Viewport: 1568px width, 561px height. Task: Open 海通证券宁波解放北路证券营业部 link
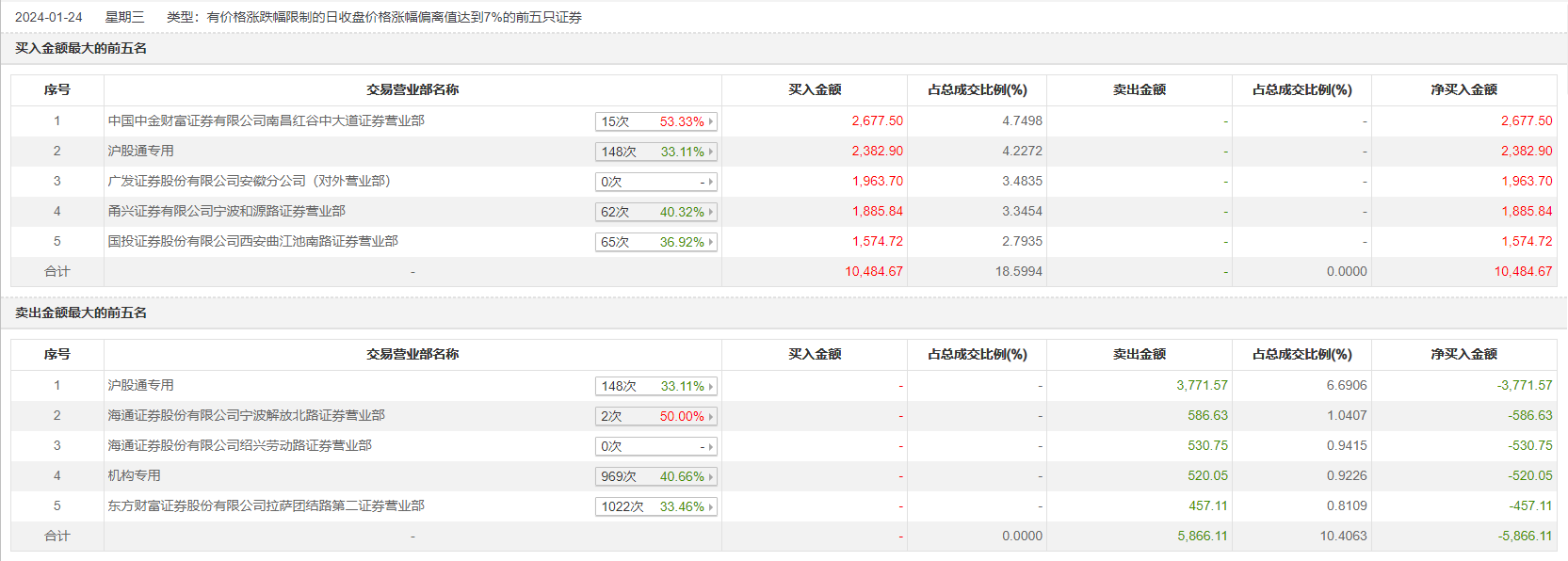click(246, 415)
